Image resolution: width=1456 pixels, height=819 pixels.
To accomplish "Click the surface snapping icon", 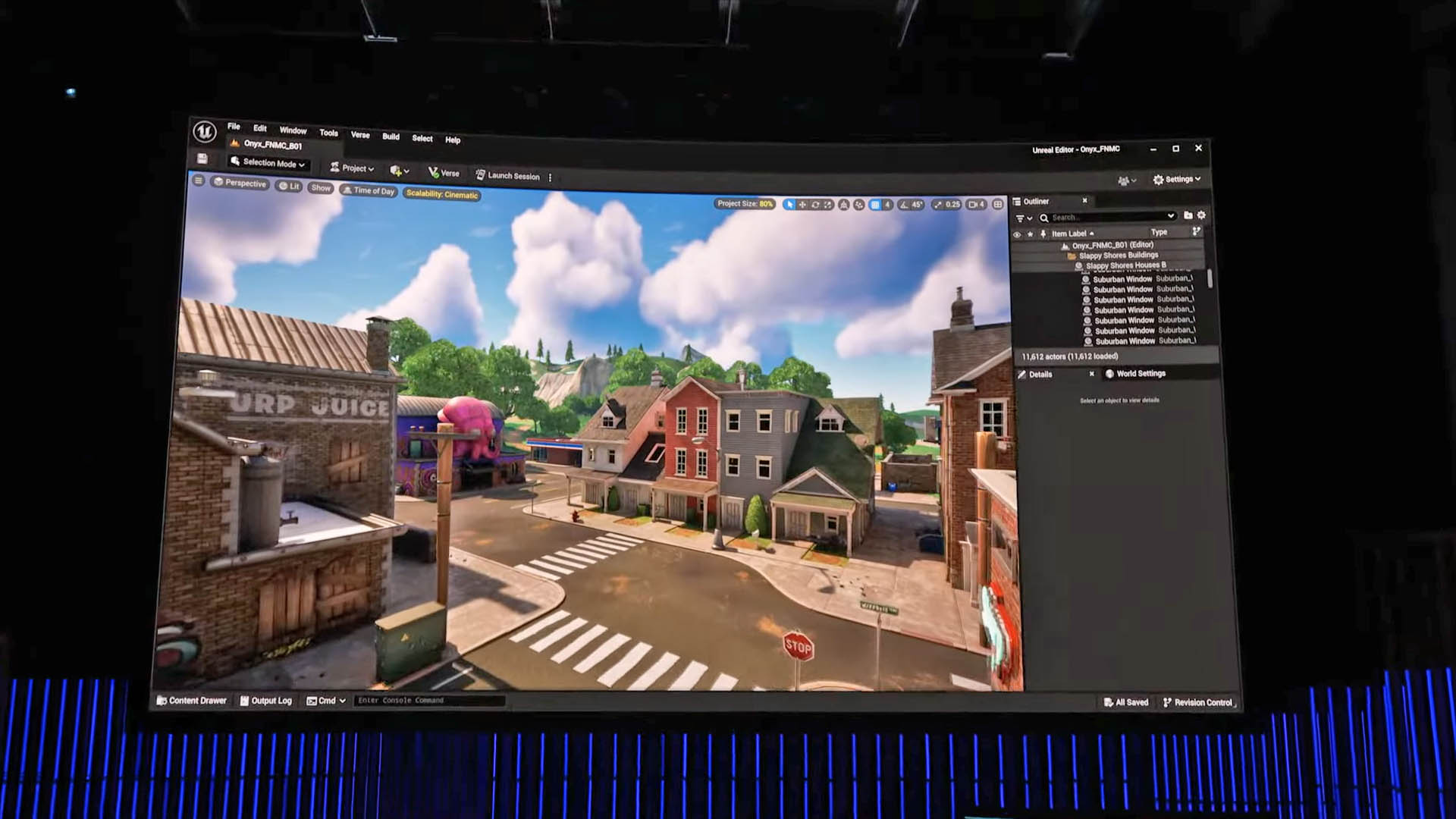I will [843, 204].
